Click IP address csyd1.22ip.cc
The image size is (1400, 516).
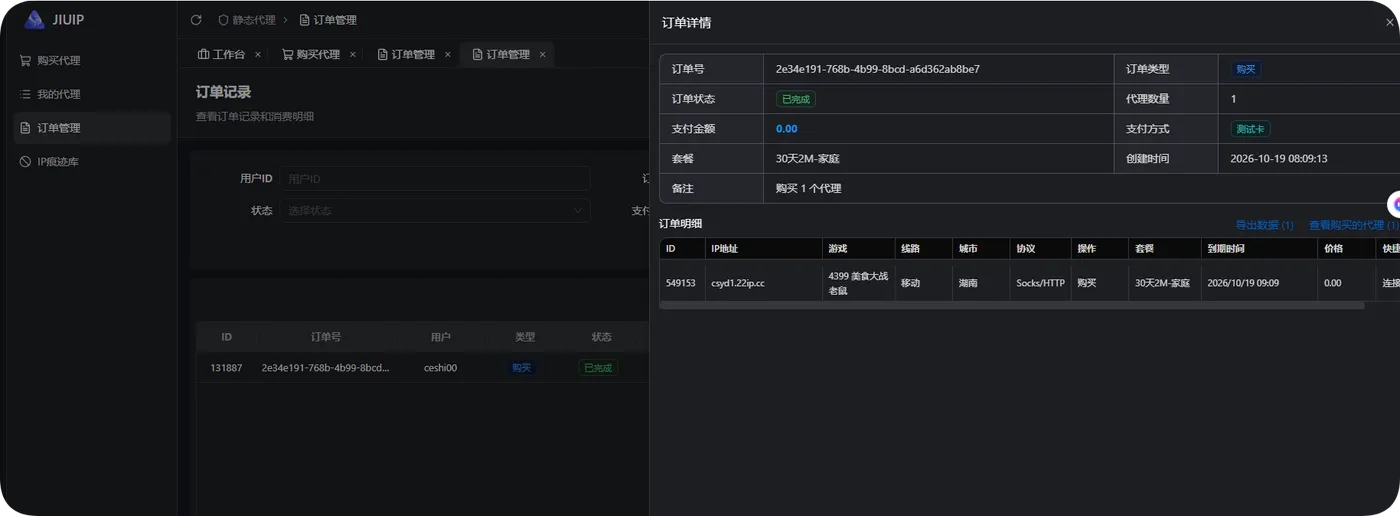(738, 283)
